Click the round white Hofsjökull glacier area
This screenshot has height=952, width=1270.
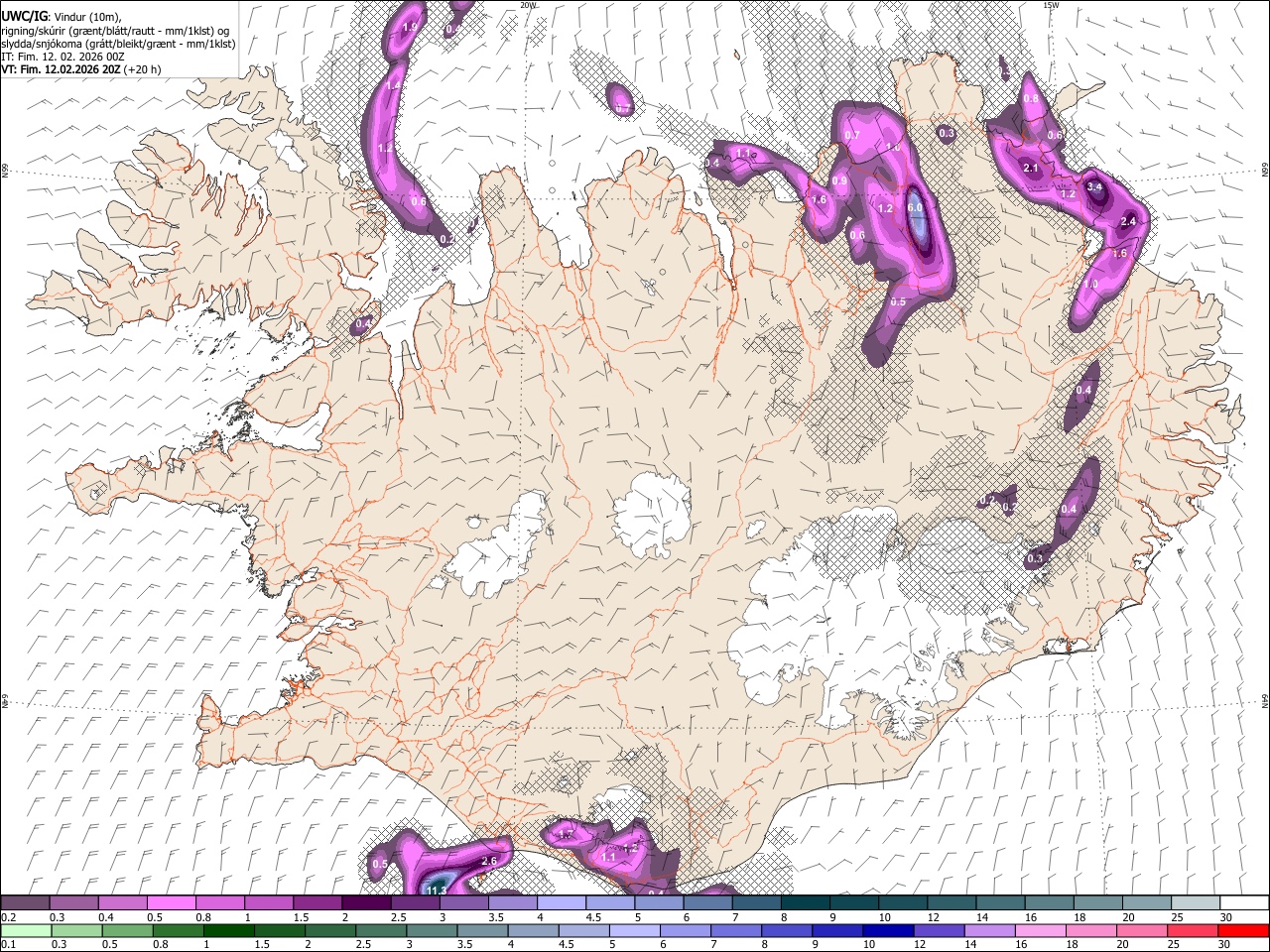[652, 514]
